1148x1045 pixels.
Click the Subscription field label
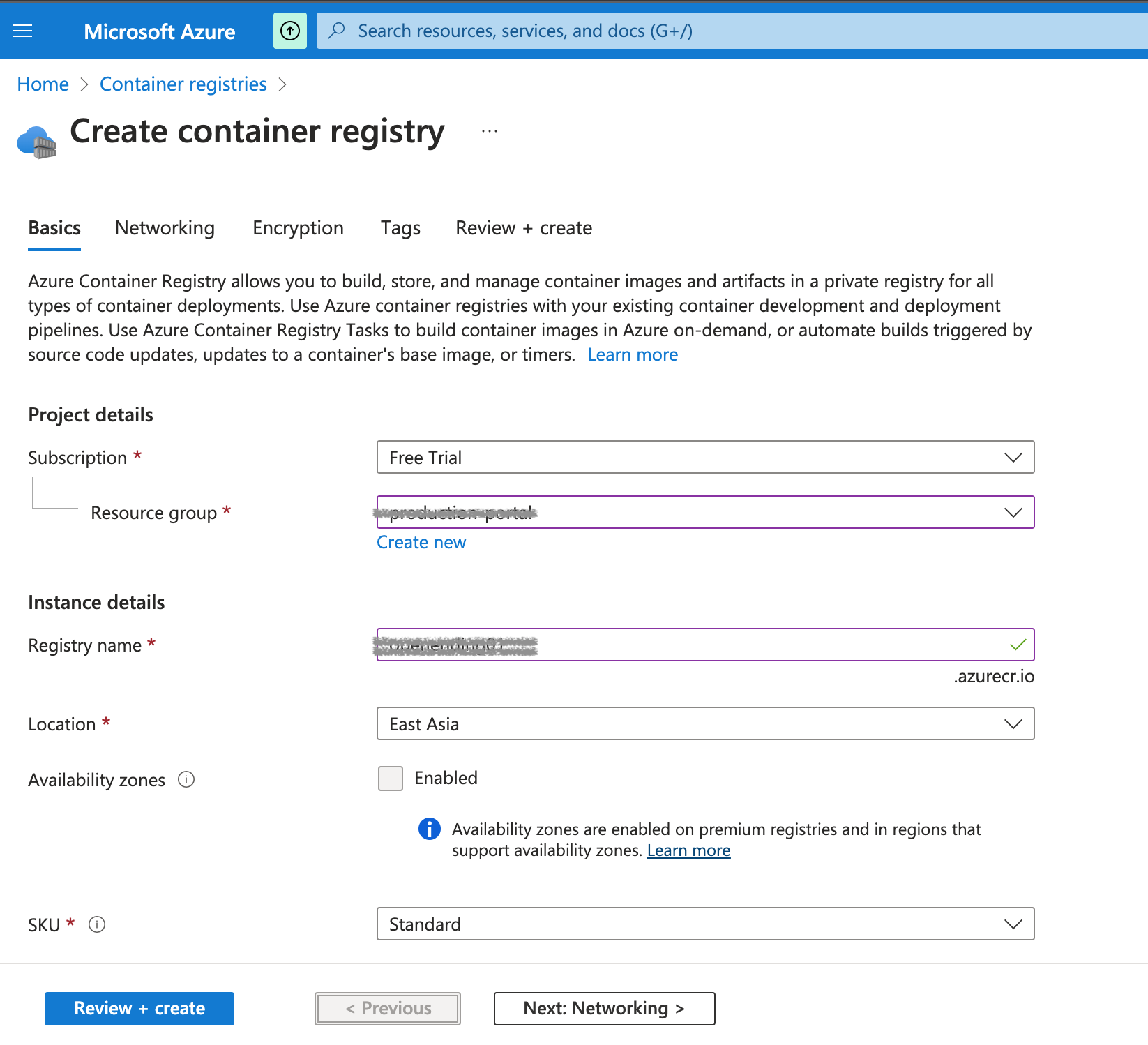click(77, 458)
